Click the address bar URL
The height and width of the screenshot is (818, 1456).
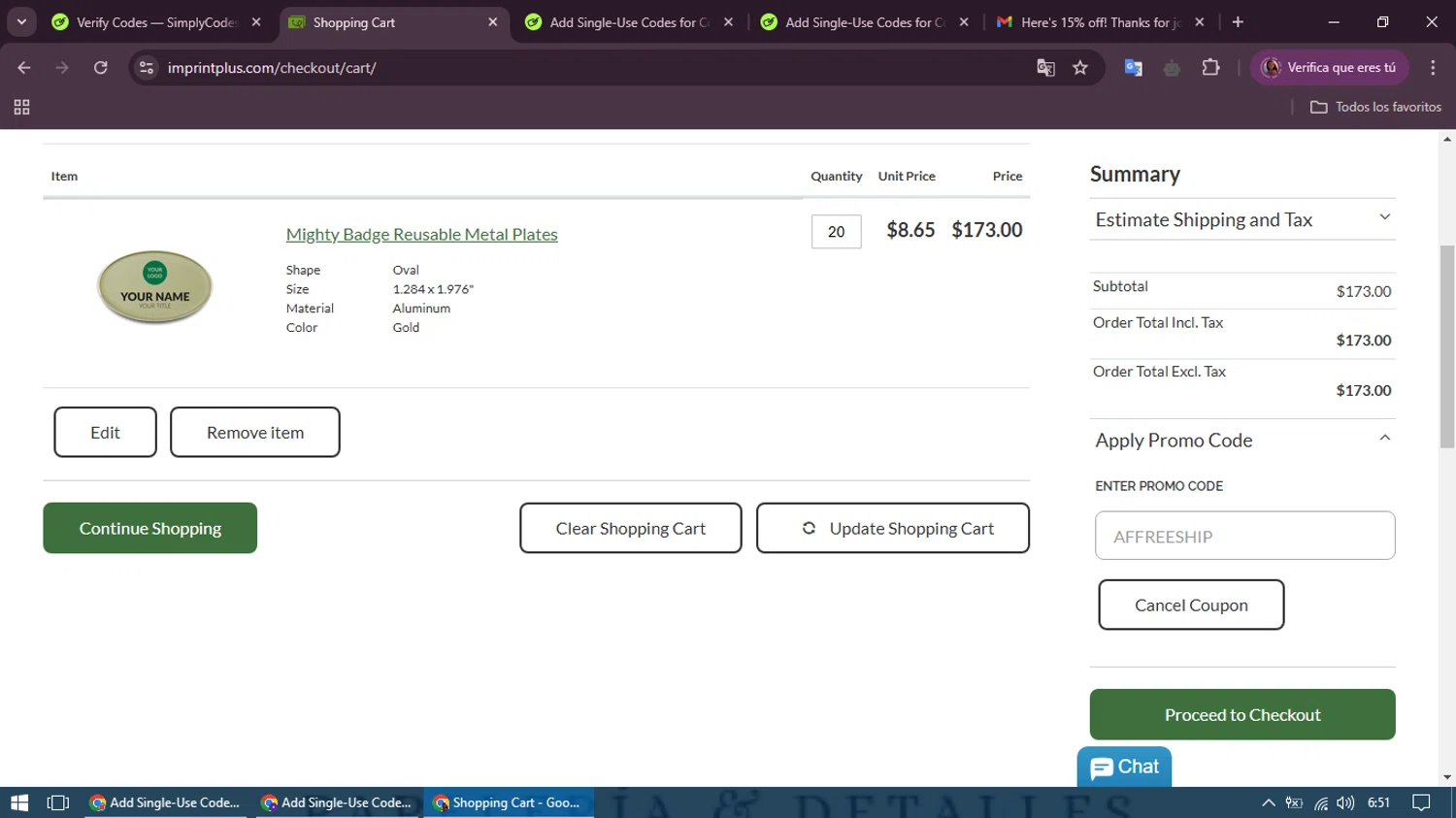point(272,67)
